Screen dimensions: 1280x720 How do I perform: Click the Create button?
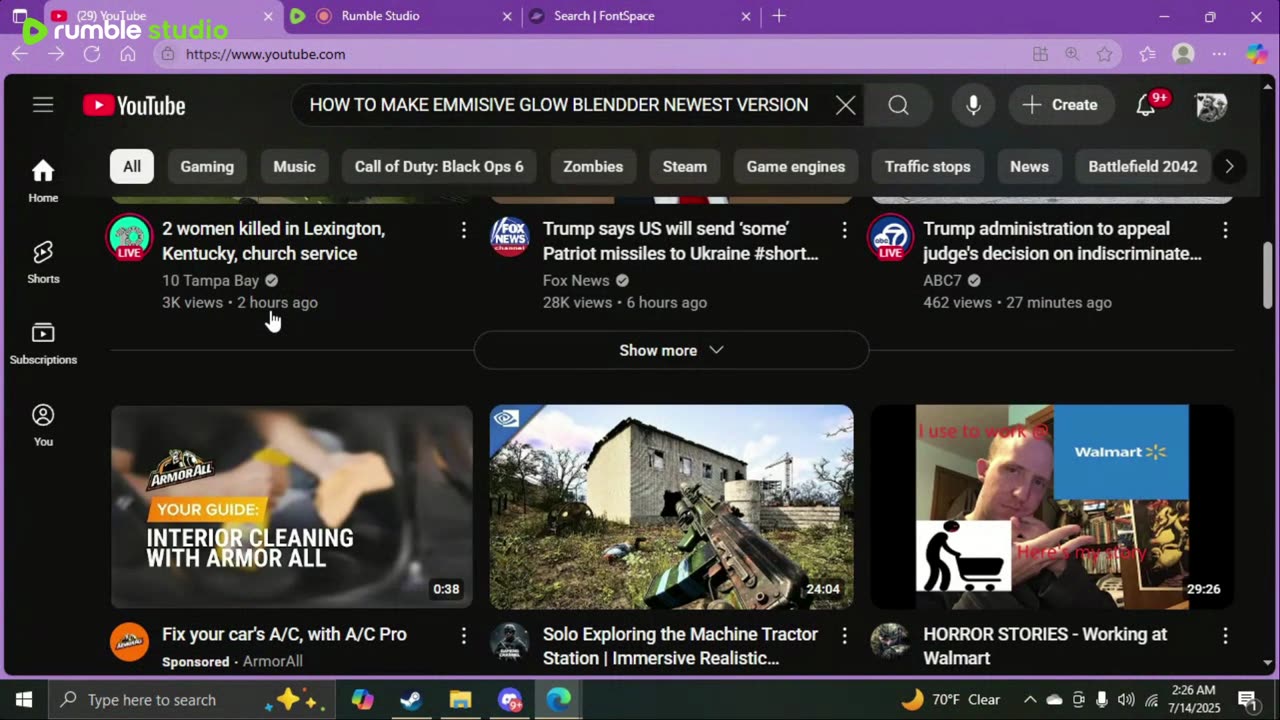point(1061,105)
